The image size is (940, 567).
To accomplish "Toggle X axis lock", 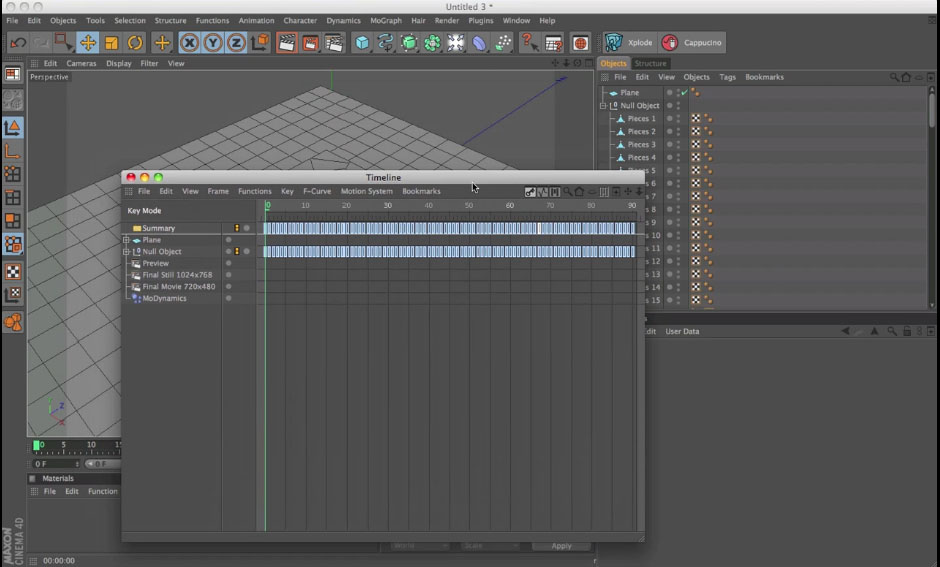I will [x=189, y=43].
